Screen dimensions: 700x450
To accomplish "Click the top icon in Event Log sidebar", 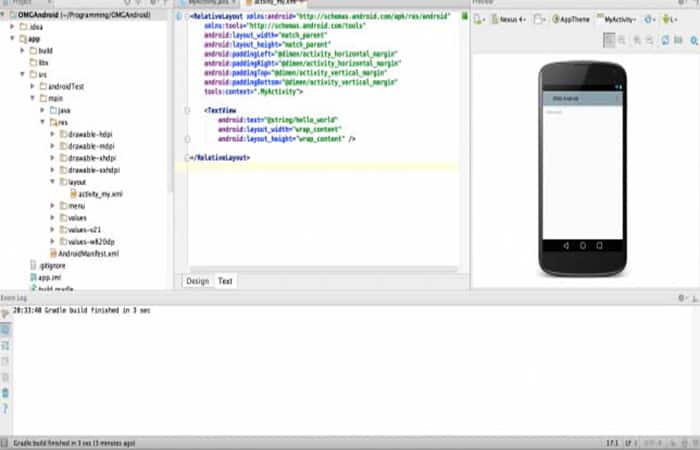I will pos(5,314).
